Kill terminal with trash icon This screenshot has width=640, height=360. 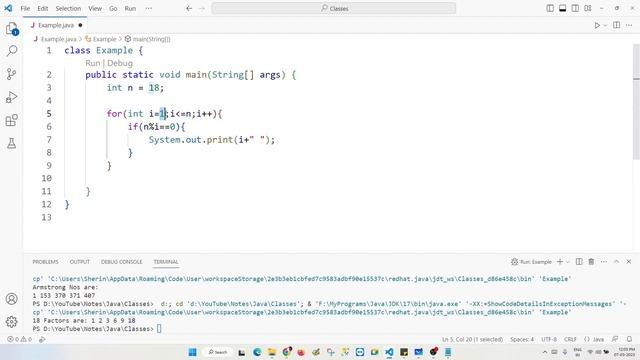point(591,262)
